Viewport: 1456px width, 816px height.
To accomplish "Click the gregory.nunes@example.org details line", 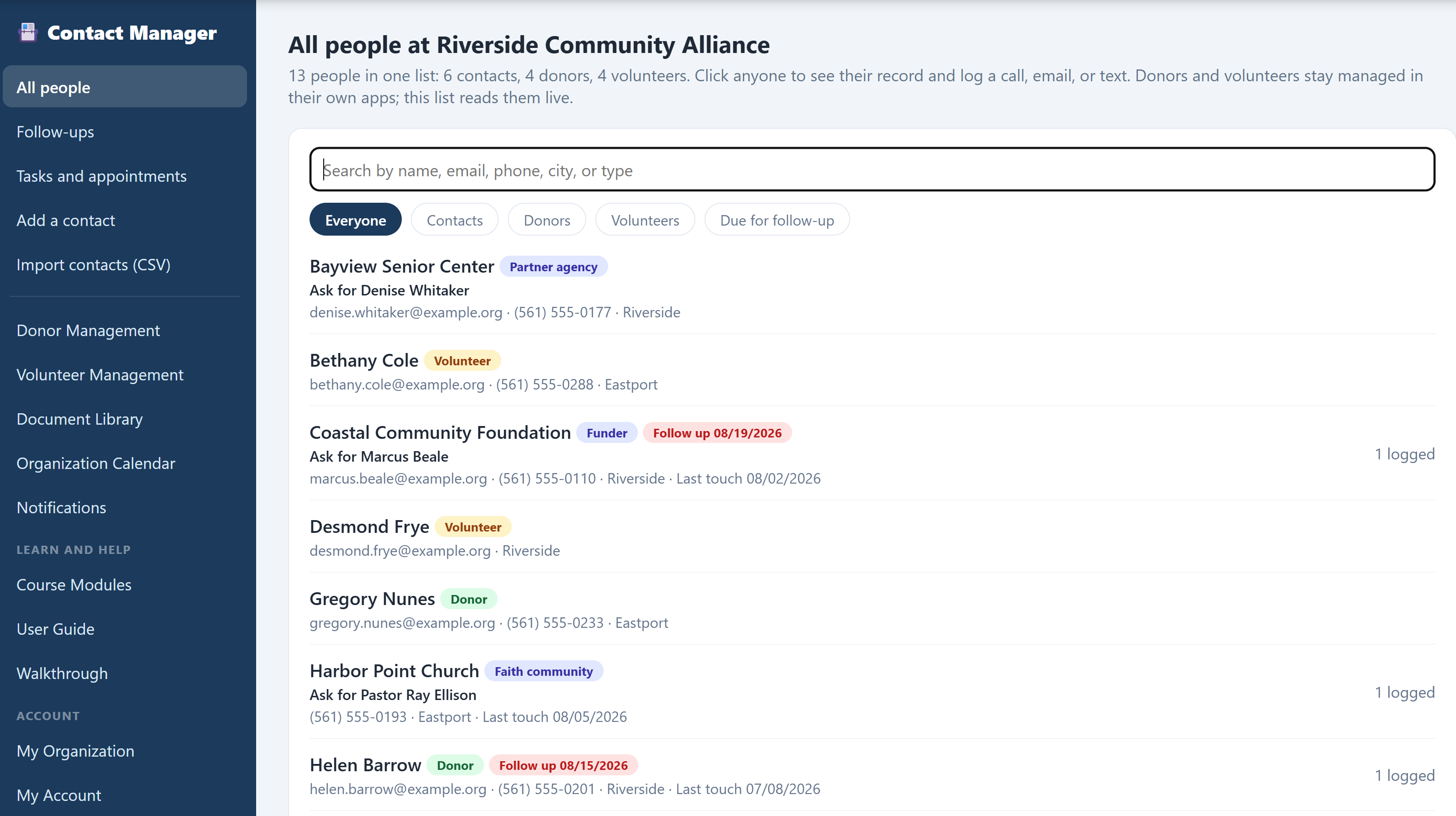I will (489, 622).
